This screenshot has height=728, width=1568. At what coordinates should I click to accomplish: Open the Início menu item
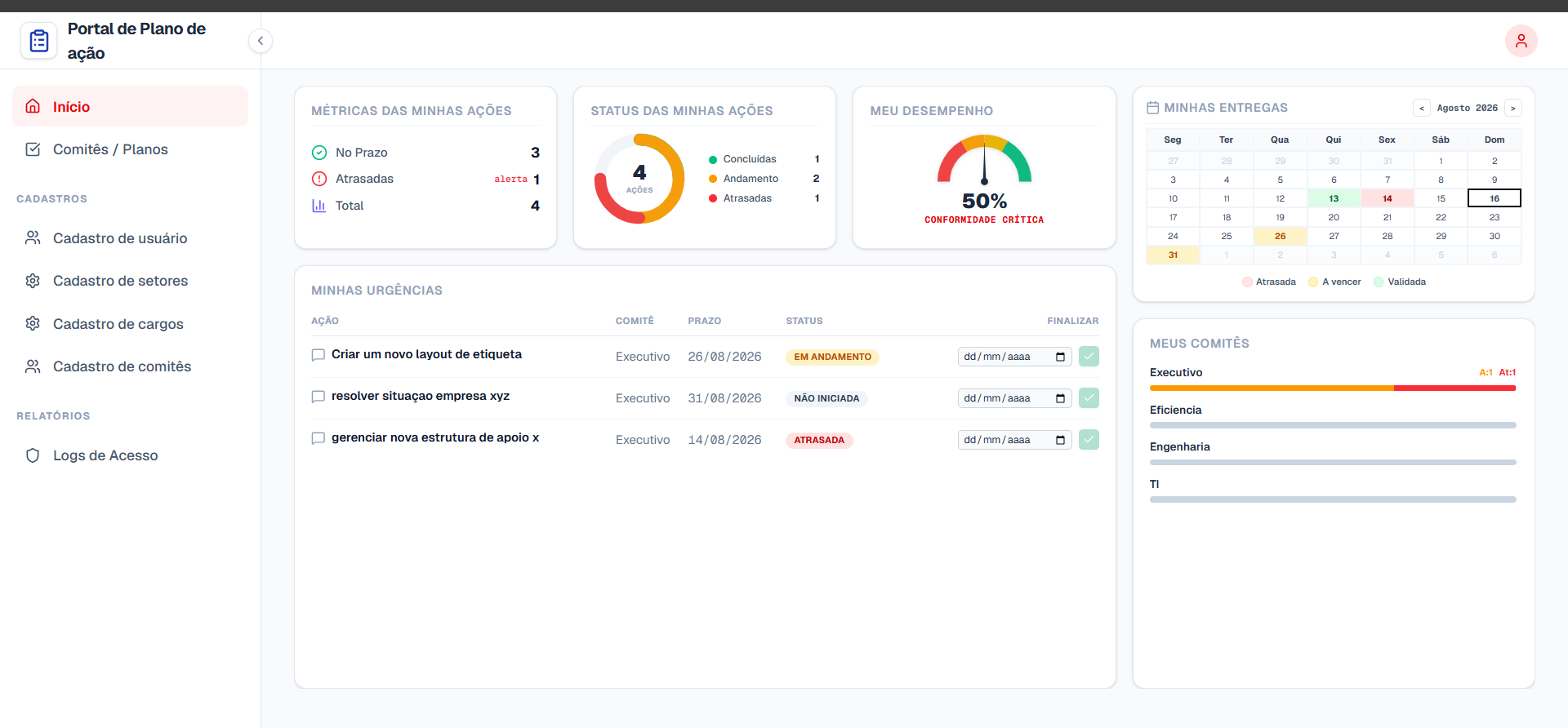point(130,107)
